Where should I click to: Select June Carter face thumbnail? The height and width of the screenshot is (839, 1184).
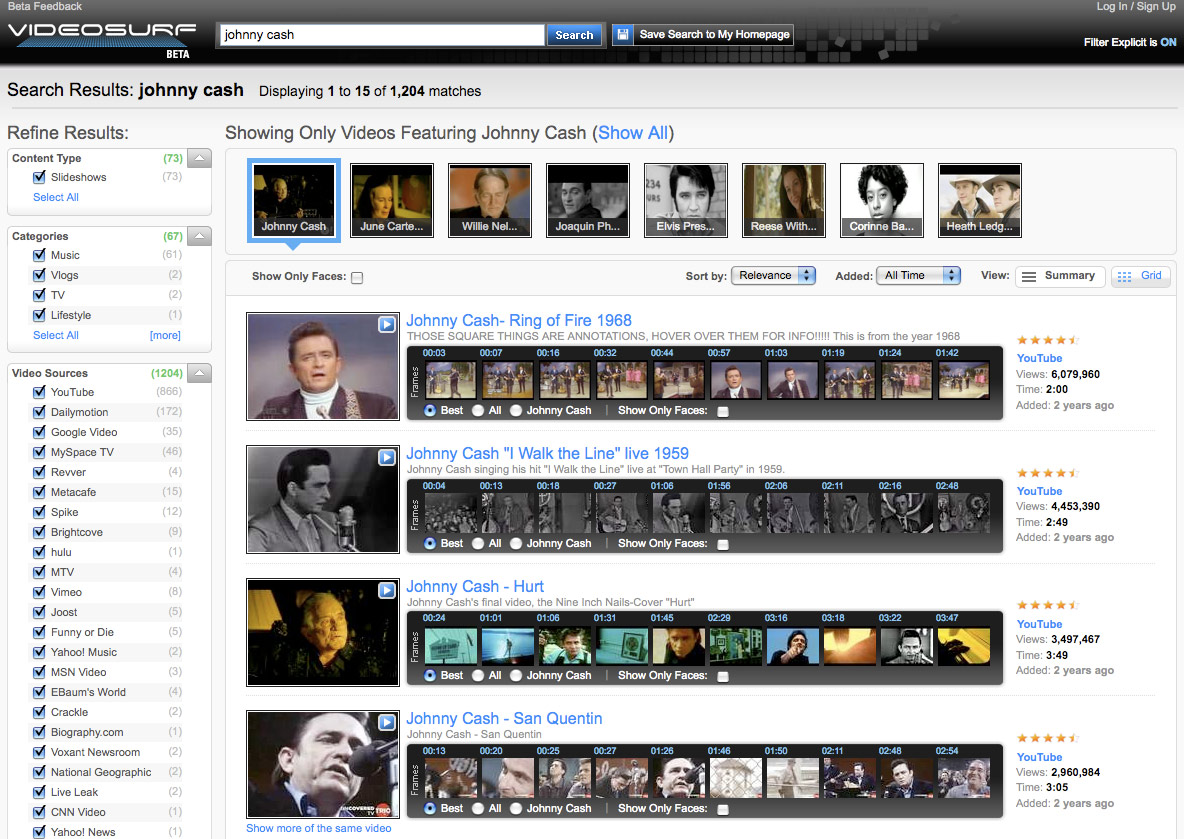[x=392, y=200]
